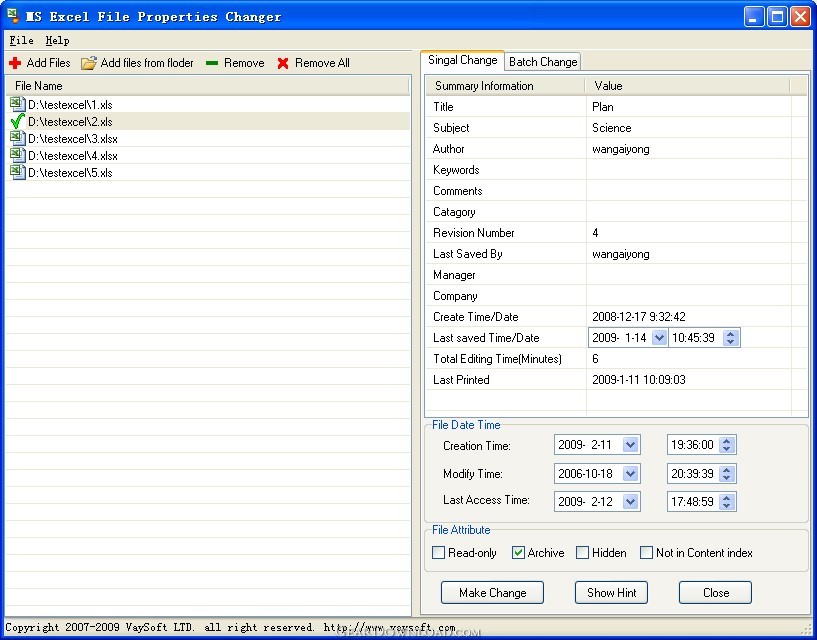Click the green checkmark beside 2.xls
Image resolution: width=817 pixels, height=640 pixels.
tap(17, 121)
